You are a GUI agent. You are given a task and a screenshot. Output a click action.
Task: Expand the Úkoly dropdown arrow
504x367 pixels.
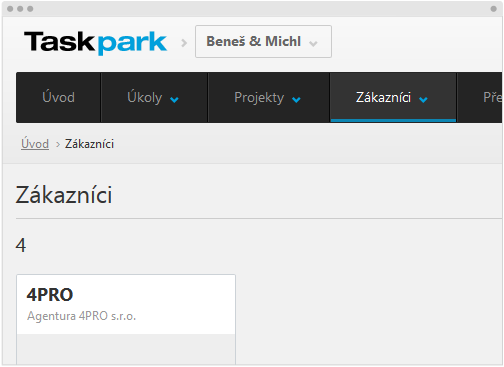point(174,99)
